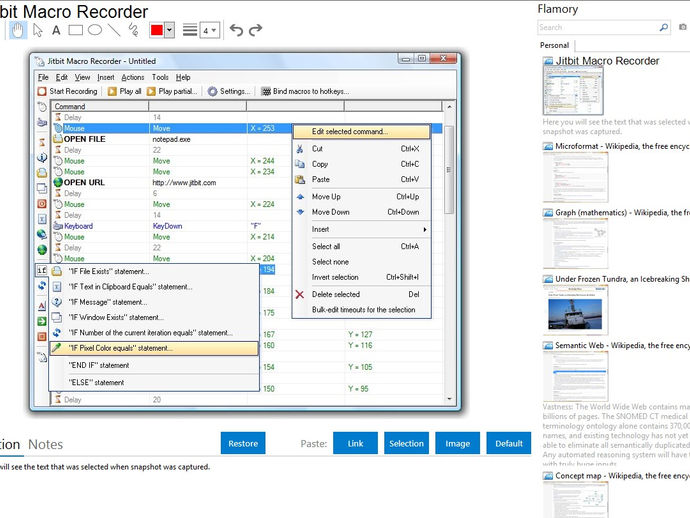
Task: Open Settings from the Jitbit toolbar
Action: coord(229,91)
